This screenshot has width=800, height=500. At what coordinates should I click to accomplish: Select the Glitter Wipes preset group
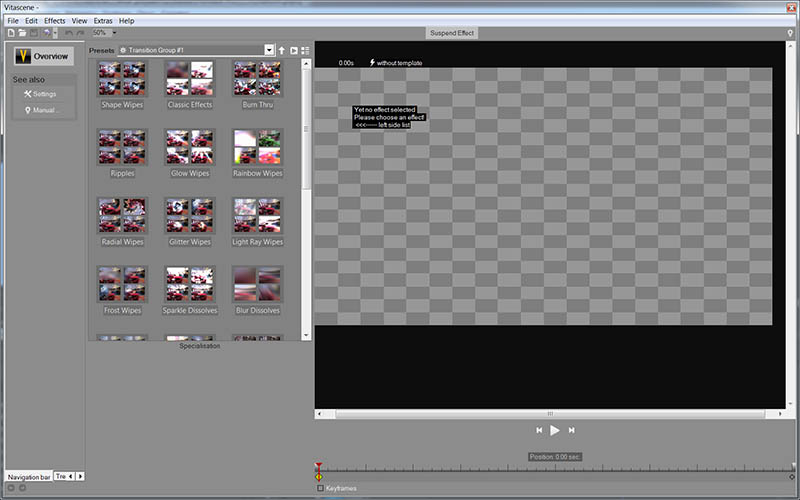click(190, 222)
